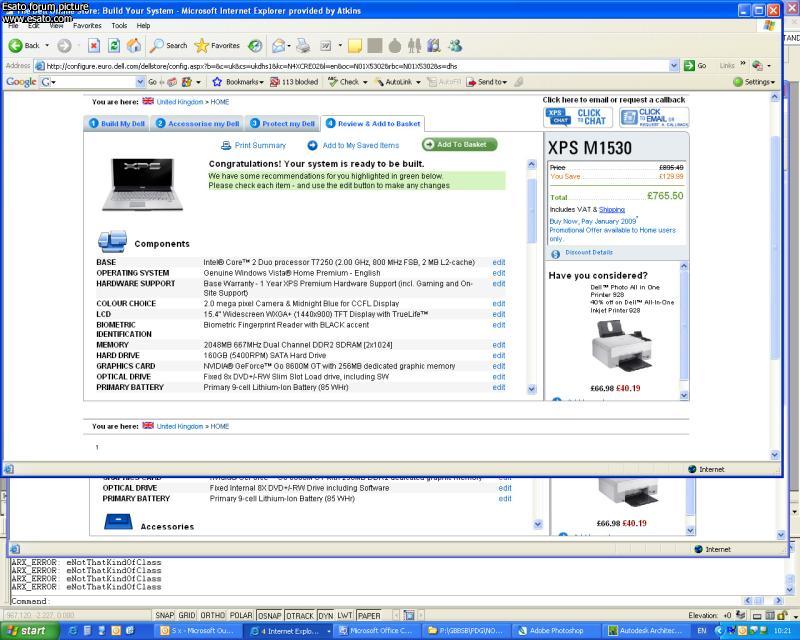Click the Add To Basket button
This screenshot has height=640, width=800.
click(x=459, y=145)
